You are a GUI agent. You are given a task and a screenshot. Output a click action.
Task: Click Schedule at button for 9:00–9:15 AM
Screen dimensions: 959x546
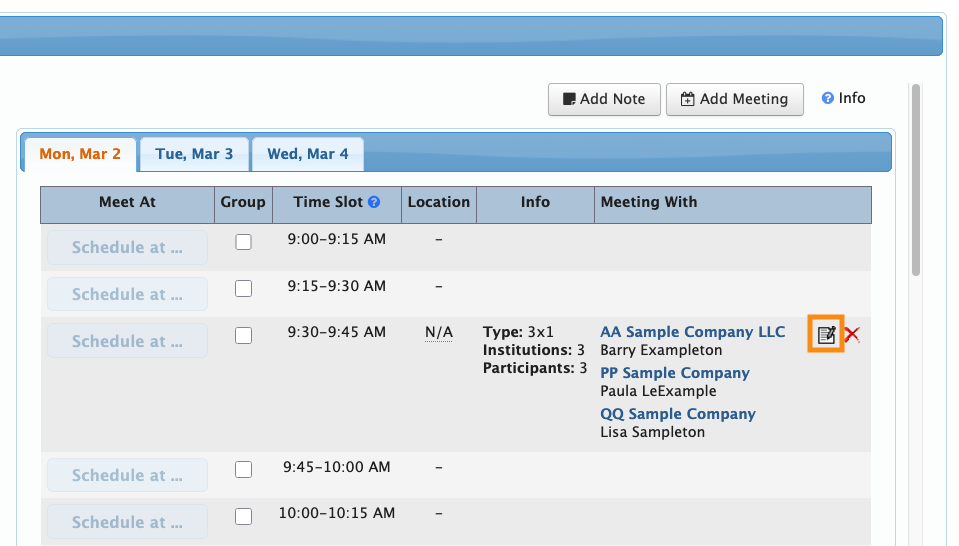click(x=127, y=247)
